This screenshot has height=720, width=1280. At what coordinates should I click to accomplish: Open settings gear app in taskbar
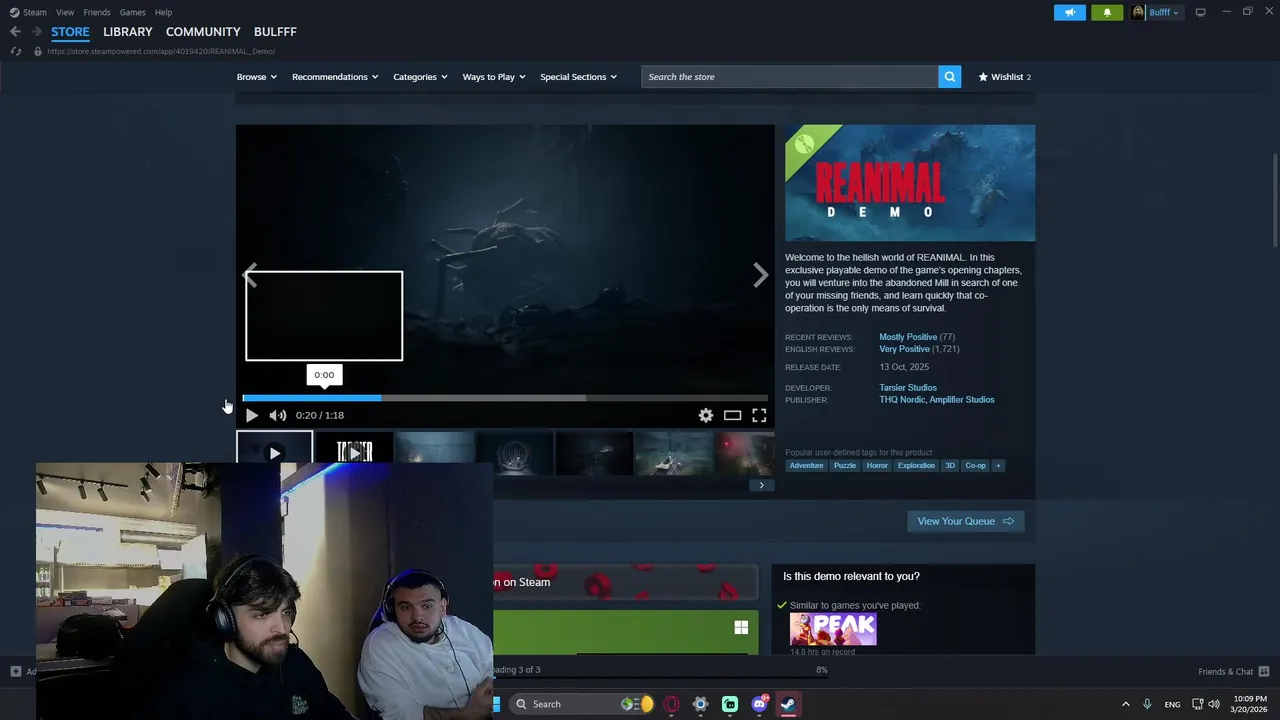[700, 704]
